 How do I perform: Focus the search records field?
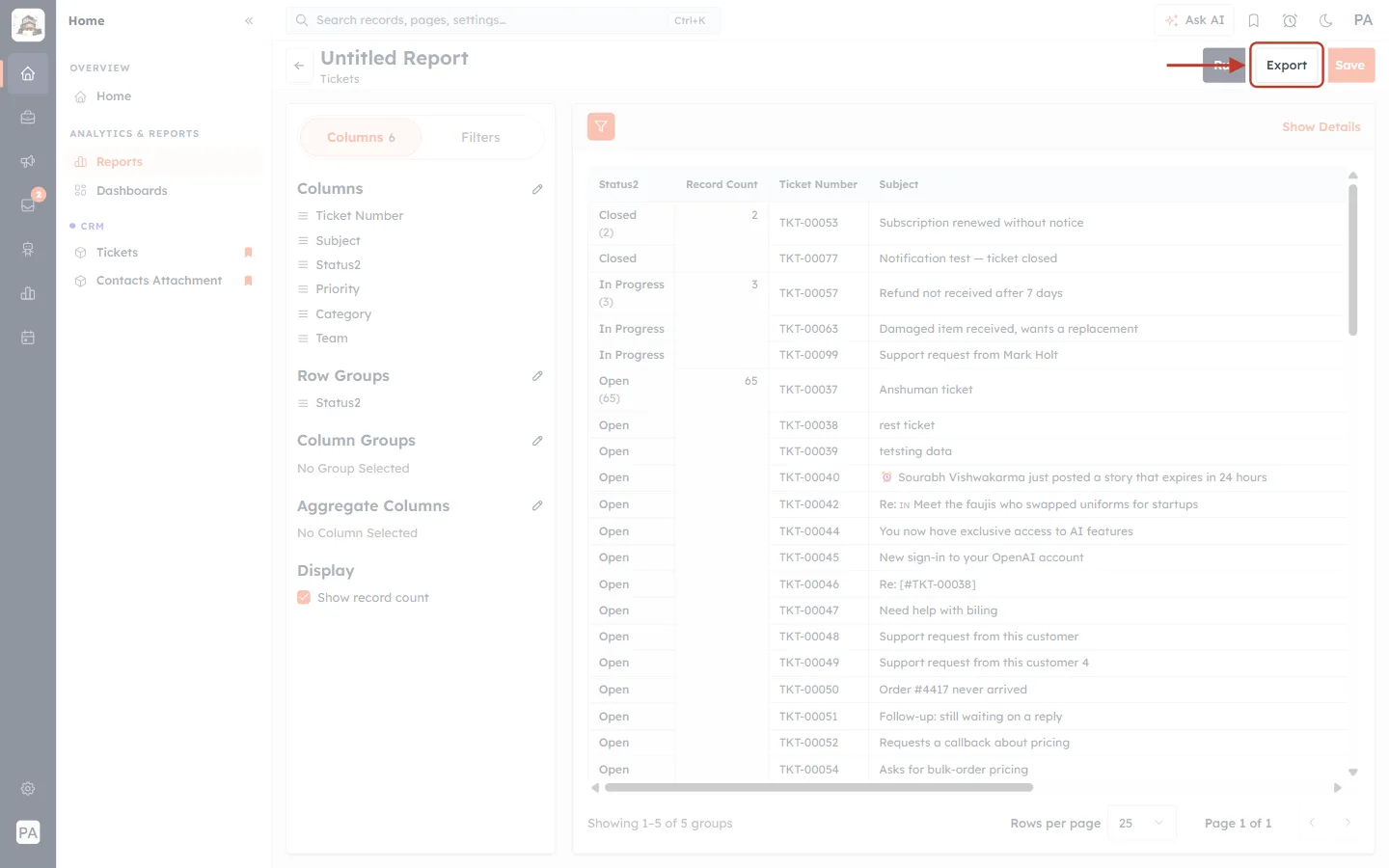(503, 20)
